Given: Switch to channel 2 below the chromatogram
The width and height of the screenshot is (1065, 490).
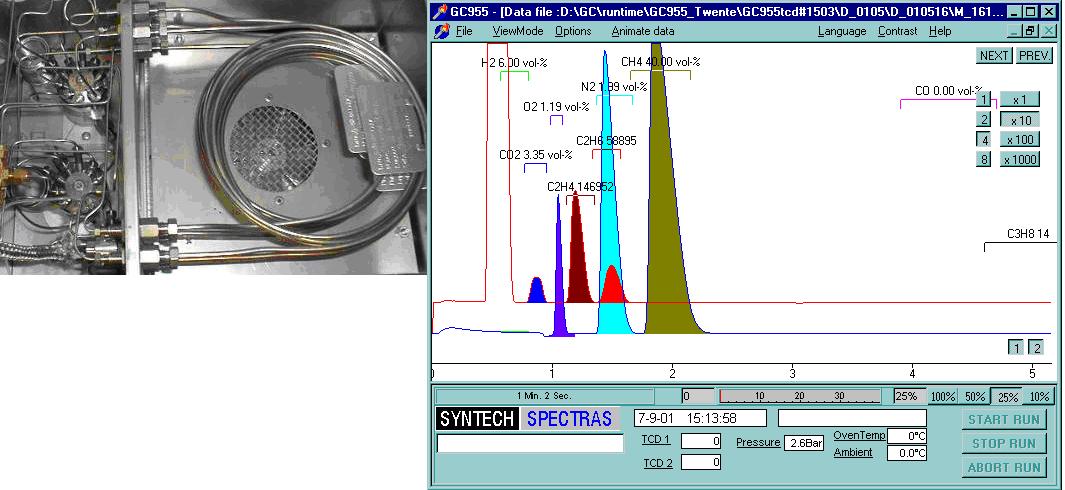Looking at the screenshot, I should pyautogui.click(x=1036, y=347).
